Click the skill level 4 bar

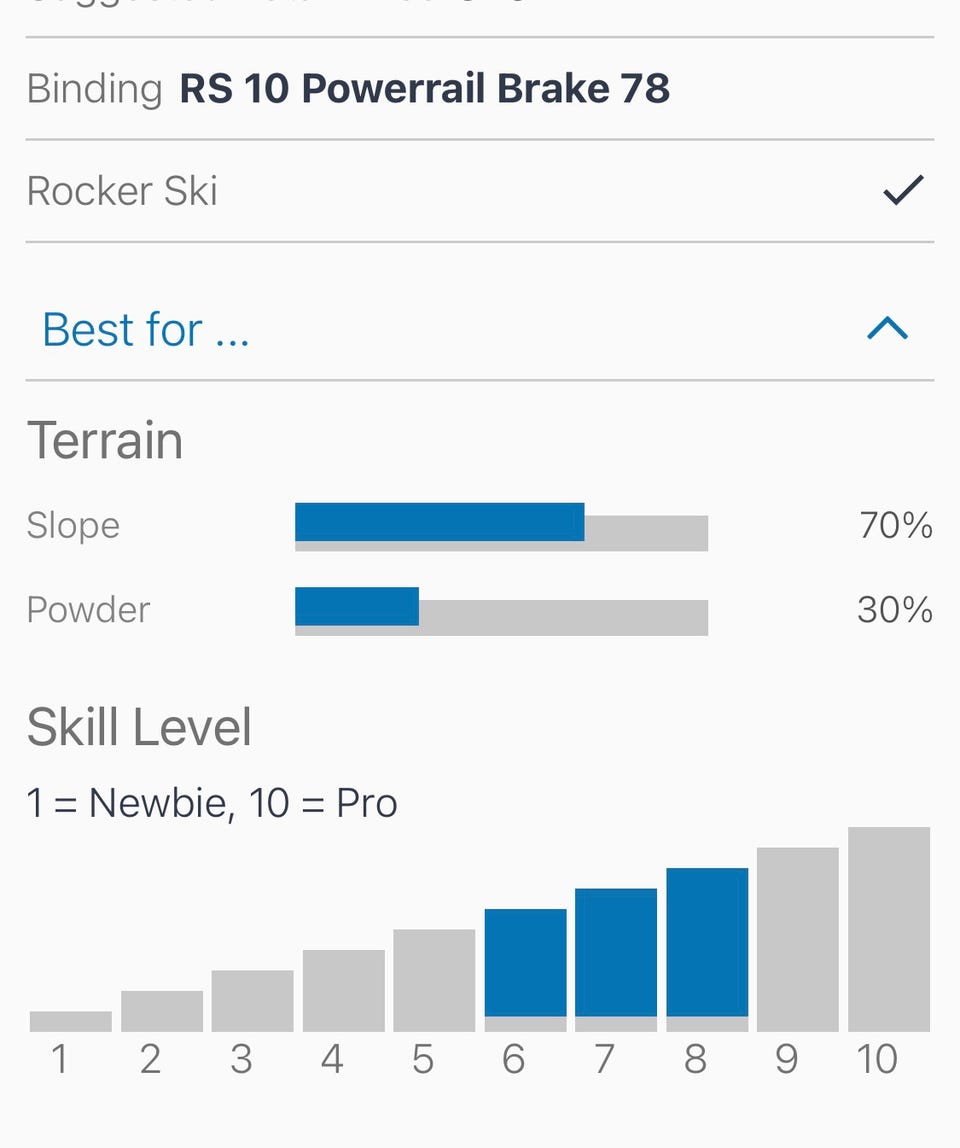pos(343,989)
